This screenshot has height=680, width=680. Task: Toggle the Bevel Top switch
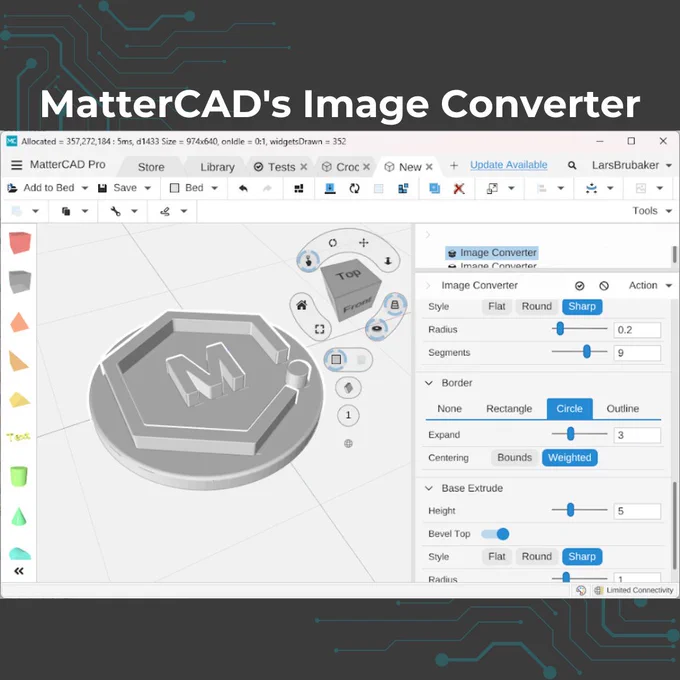pos(495,534)
